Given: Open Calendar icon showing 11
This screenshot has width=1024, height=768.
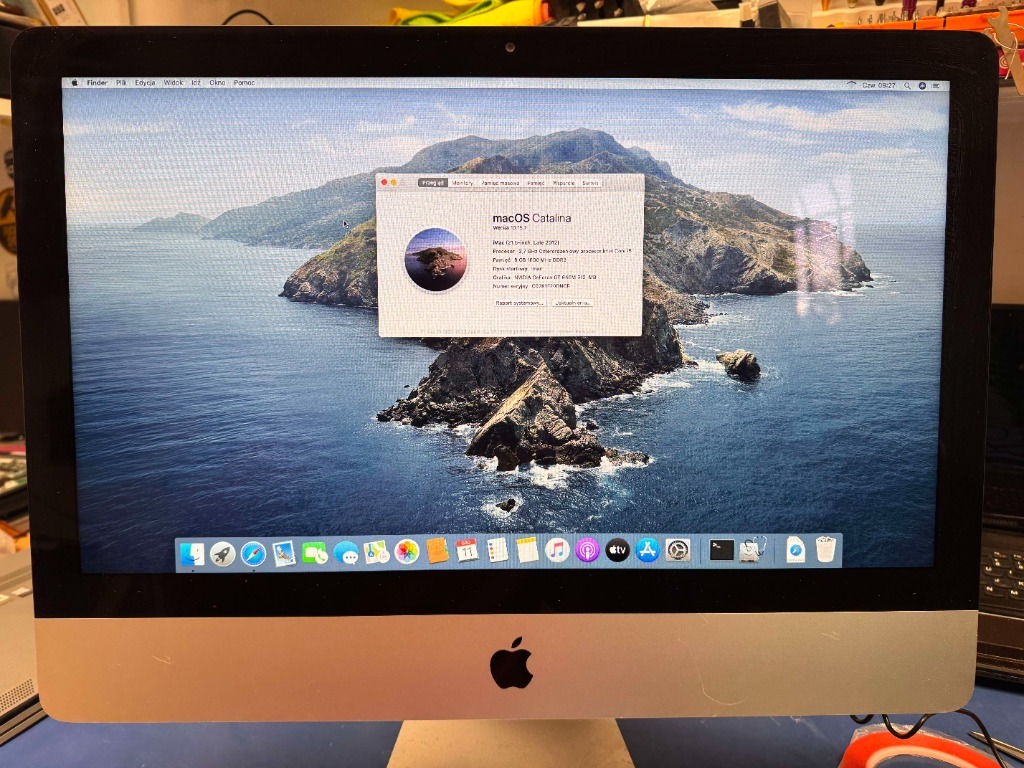Looking at the screenshot, I should coord(467,551).
